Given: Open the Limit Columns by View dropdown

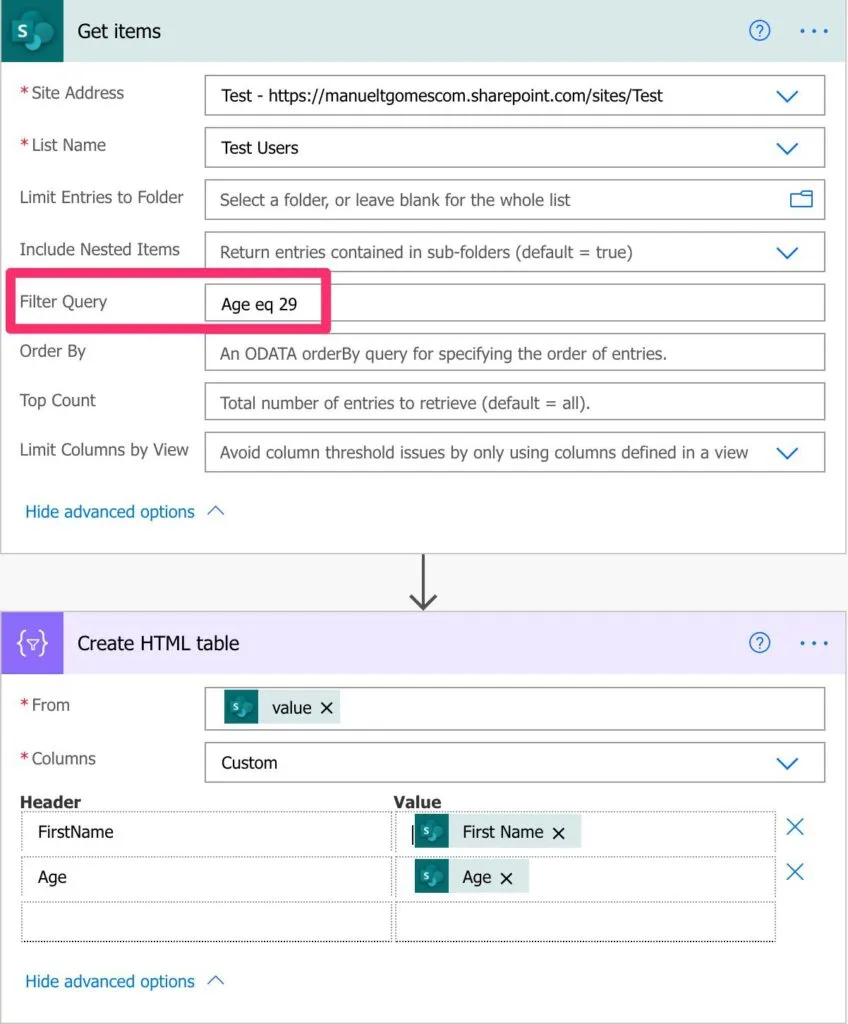Looking at the screenshot, I should (787, 452).
